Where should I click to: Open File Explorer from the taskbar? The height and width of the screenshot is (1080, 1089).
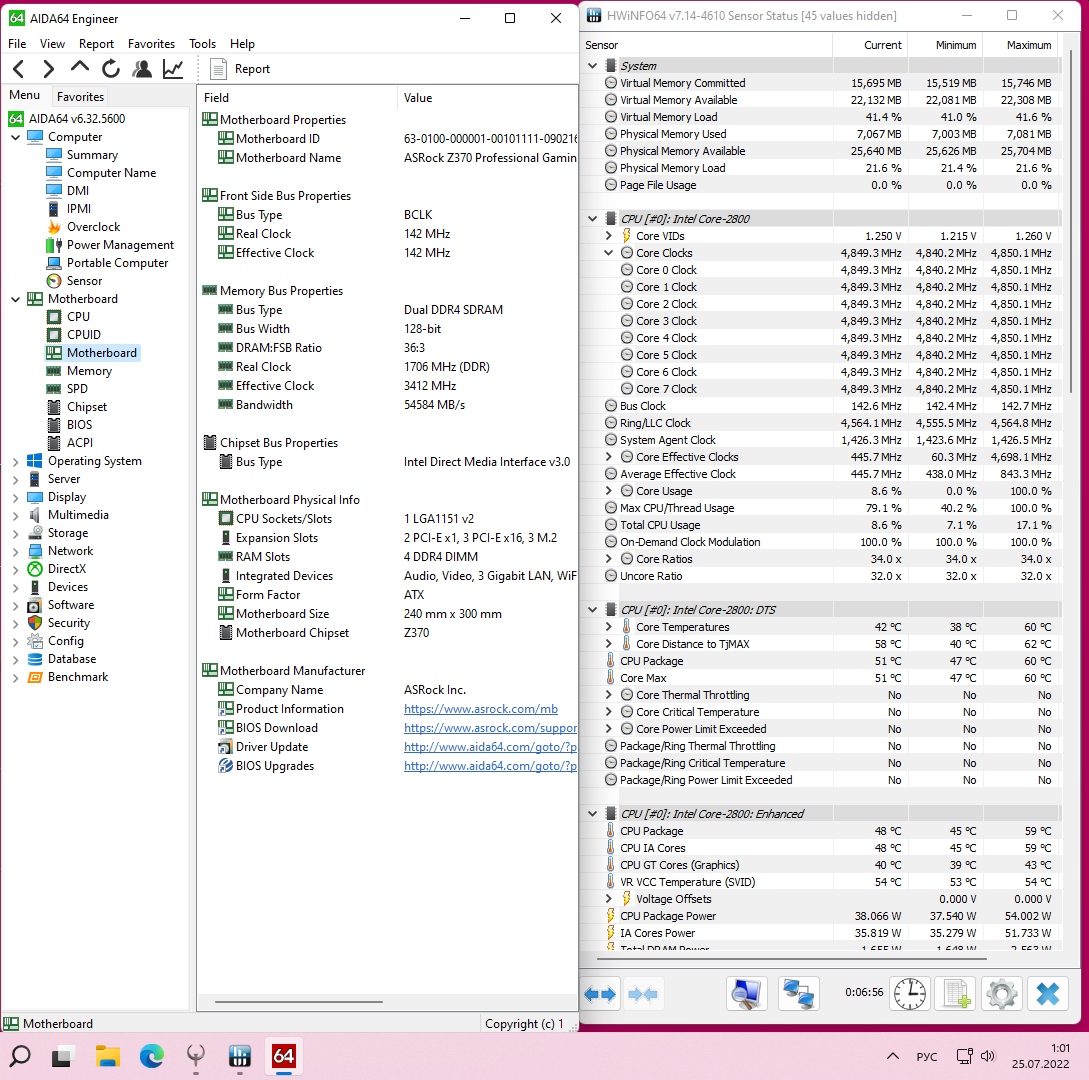(108, 1056)
